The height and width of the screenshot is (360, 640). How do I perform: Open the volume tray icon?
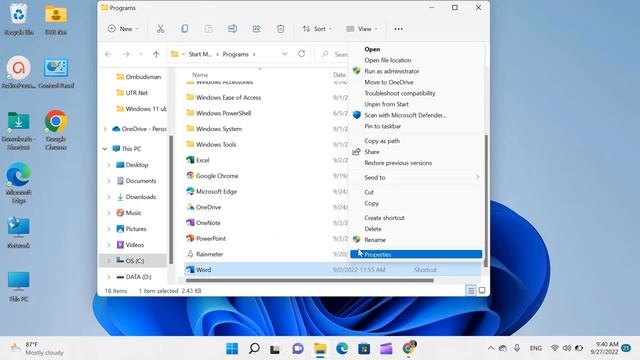(567, 348)
